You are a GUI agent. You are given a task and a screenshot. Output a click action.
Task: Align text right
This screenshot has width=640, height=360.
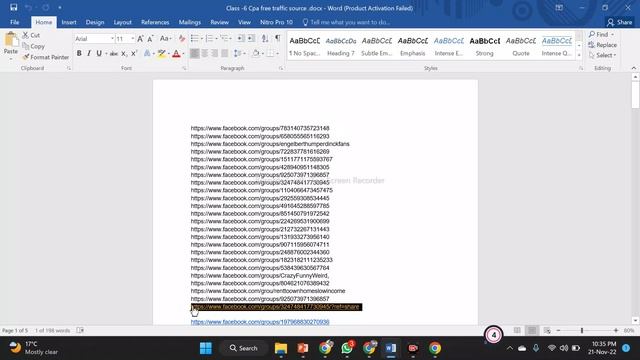pyautogui.click(x=215, y=53)
